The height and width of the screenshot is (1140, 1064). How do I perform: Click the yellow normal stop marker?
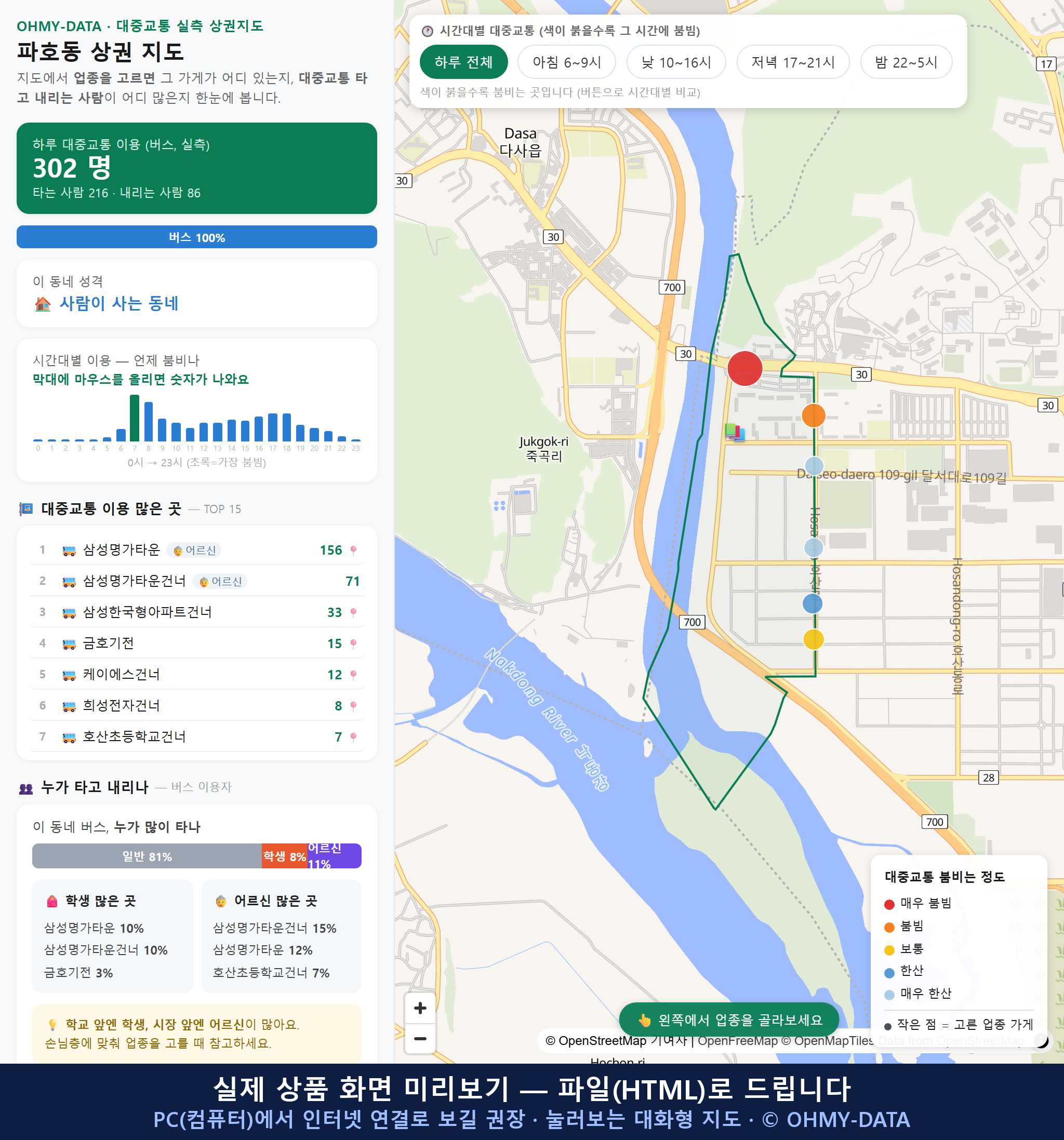[x=814, y=639]
